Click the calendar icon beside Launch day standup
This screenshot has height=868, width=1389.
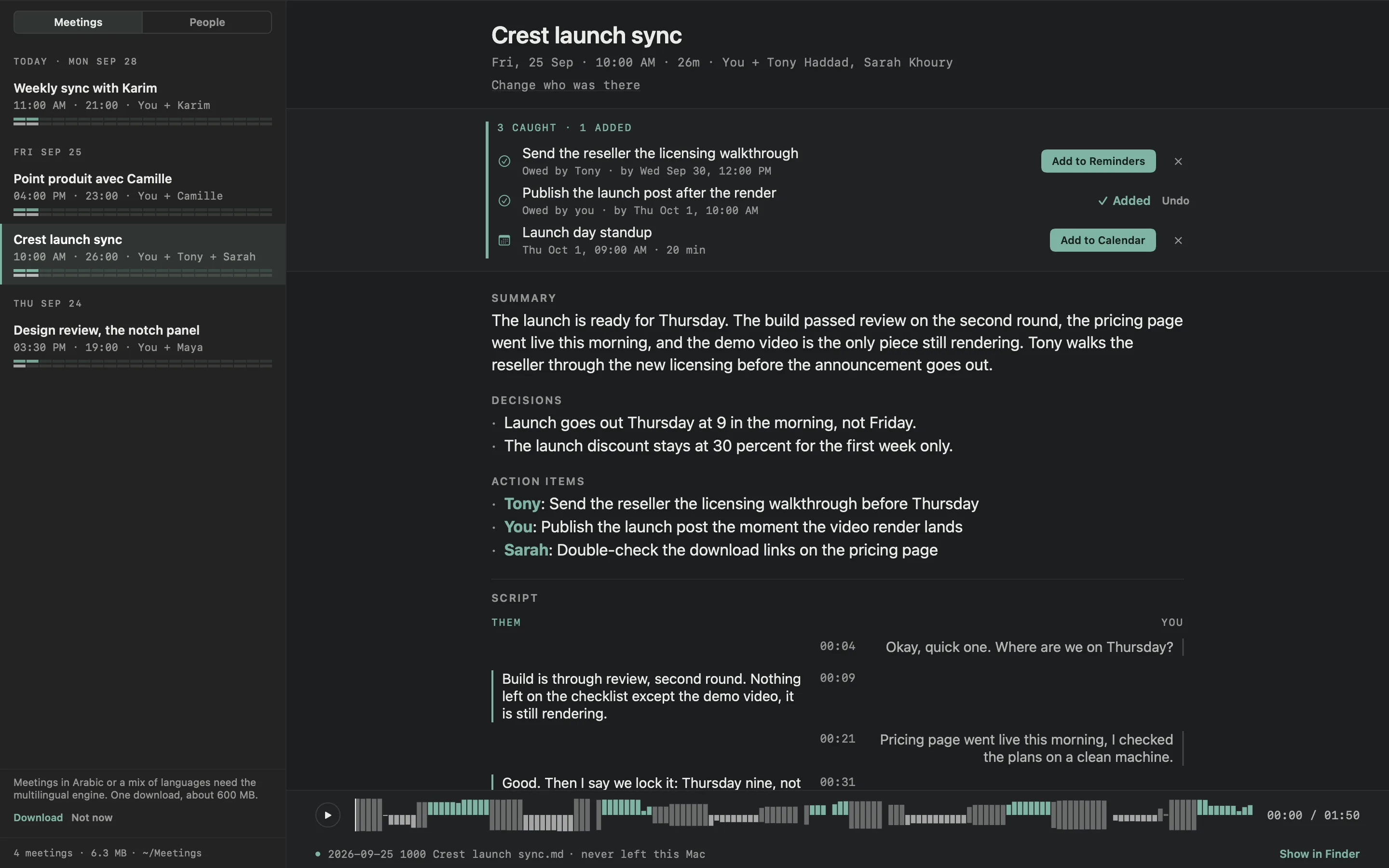click(x=504, y=241)
